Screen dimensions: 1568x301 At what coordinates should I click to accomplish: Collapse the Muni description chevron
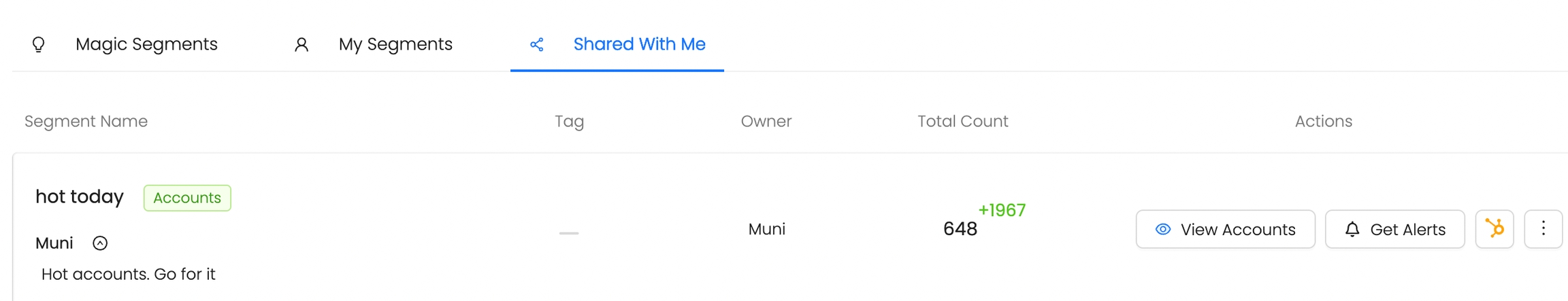tap(100, 243)
